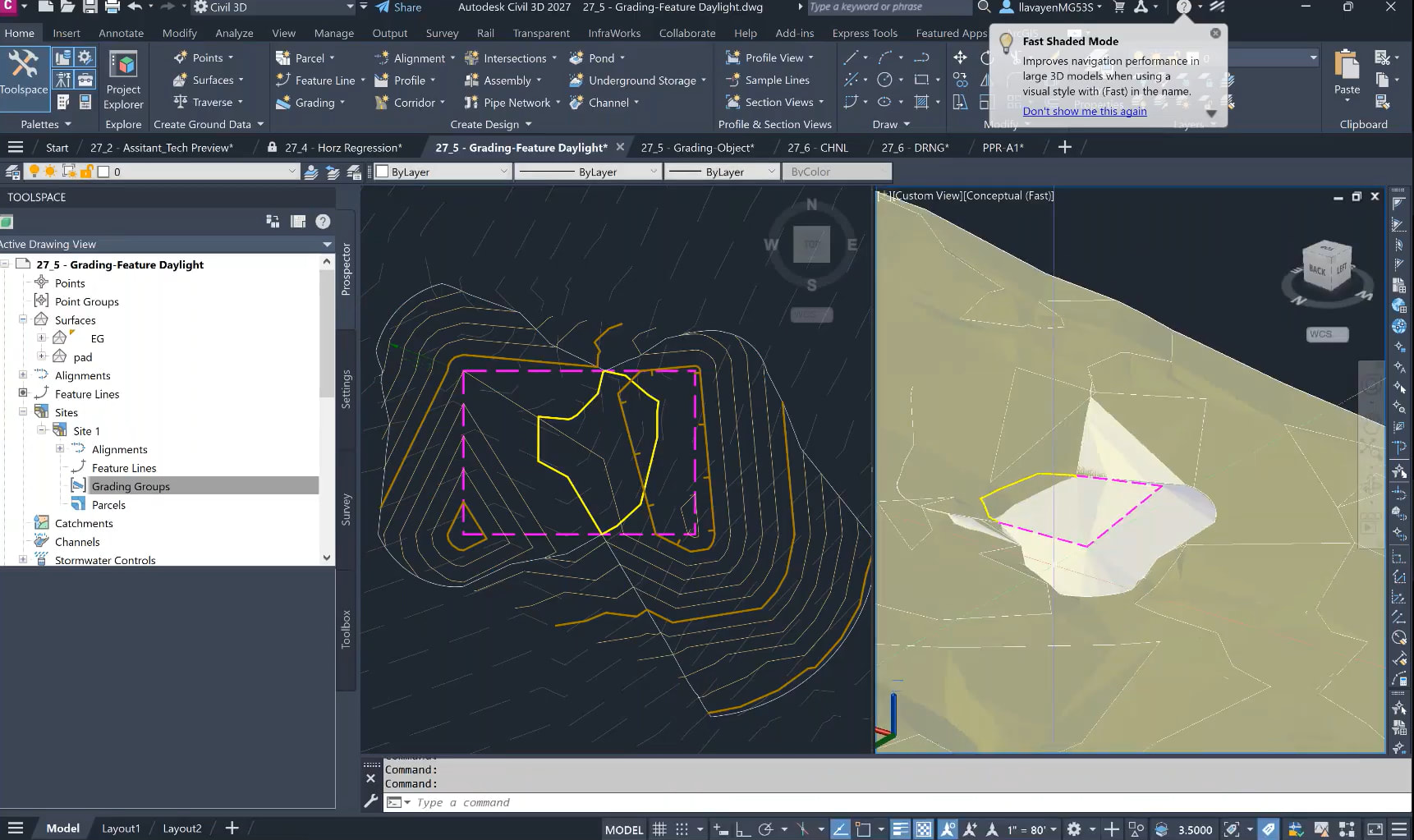Click the Move tool in Modify panel
The height and width of the screenshot is (840, 1414).
pos(960,57)
